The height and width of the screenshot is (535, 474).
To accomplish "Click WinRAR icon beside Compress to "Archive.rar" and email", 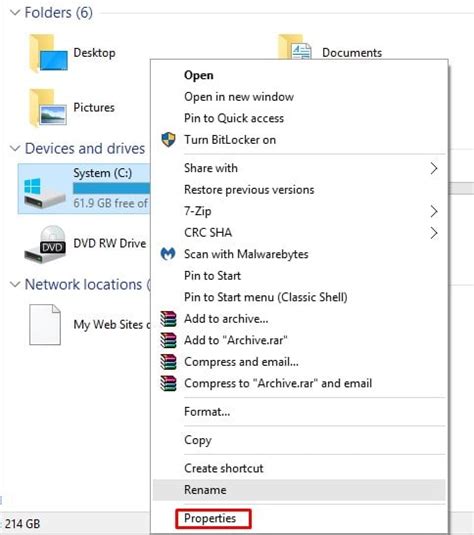I will coord(169,383).
